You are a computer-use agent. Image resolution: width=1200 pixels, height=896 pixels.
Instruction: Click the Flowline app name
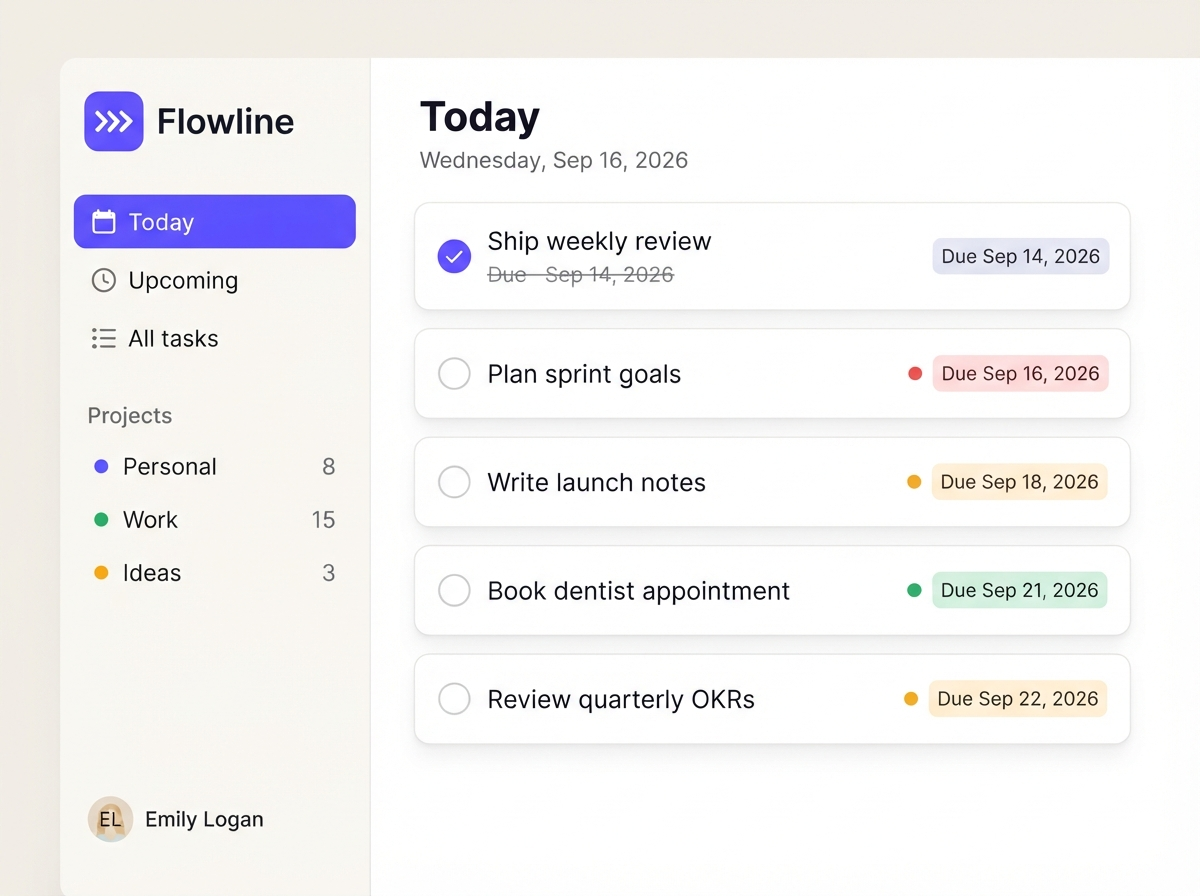point(226,121)
